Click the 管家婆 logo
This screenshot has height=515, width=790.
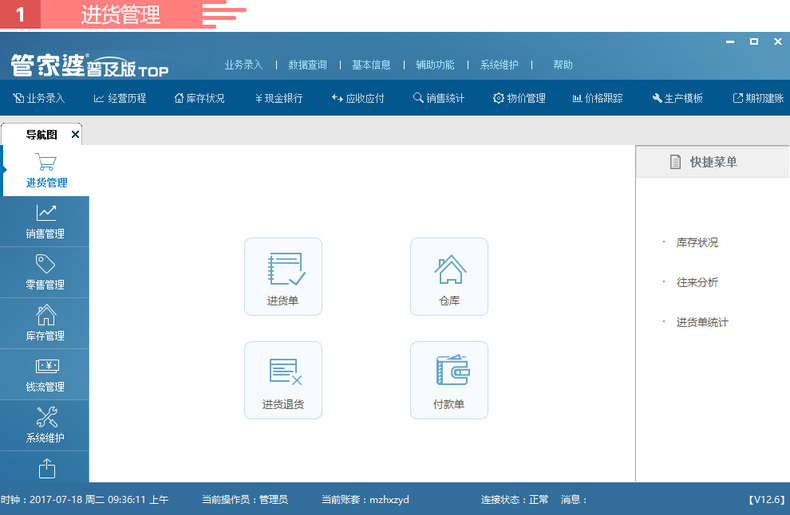90,66
